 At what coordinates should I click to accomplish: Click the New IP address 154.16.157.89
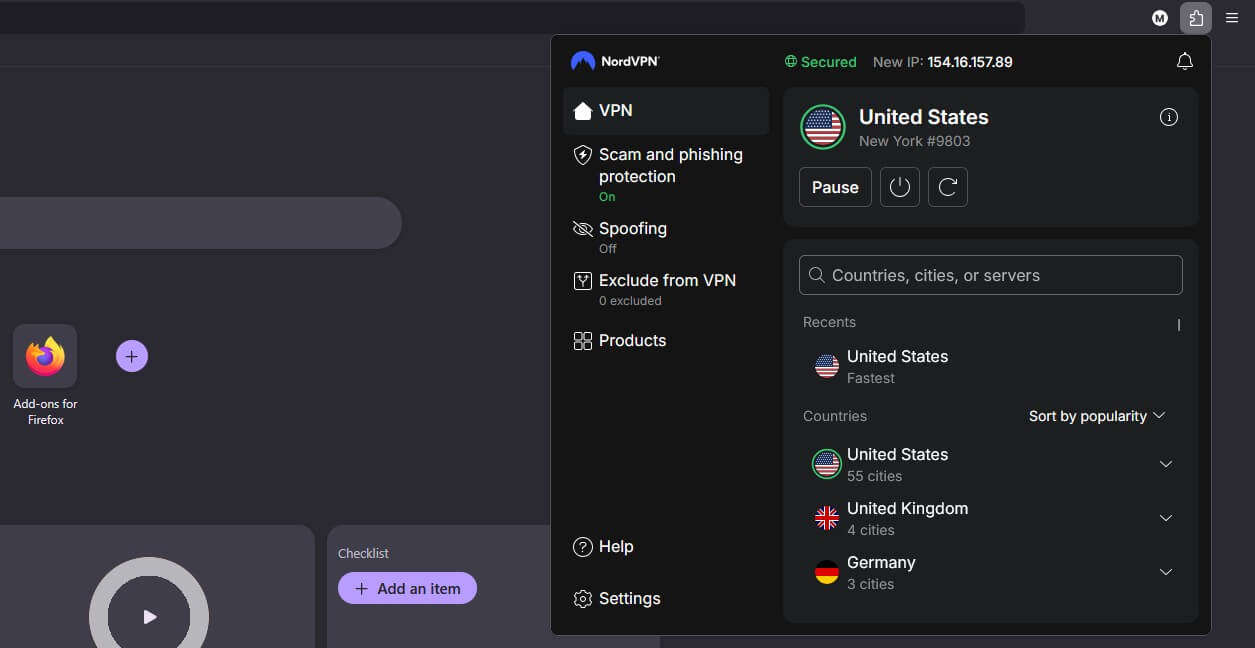[x=969, y=62]
